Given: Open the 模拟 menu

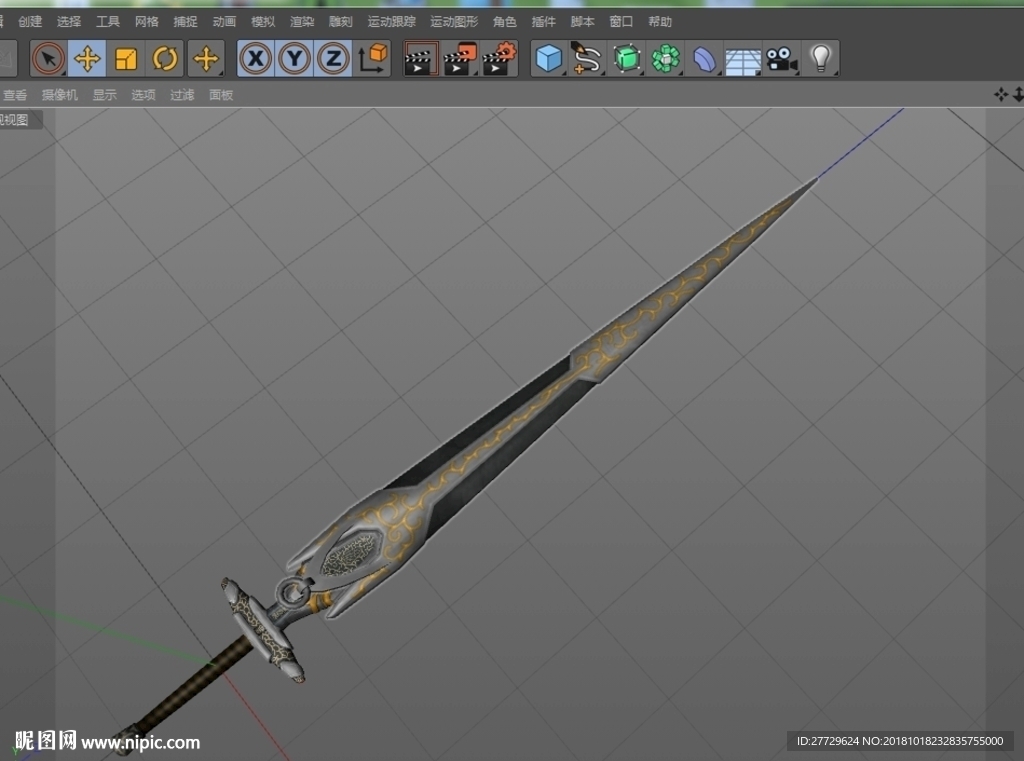Looking at the screenshot, I should coord(263,22).
